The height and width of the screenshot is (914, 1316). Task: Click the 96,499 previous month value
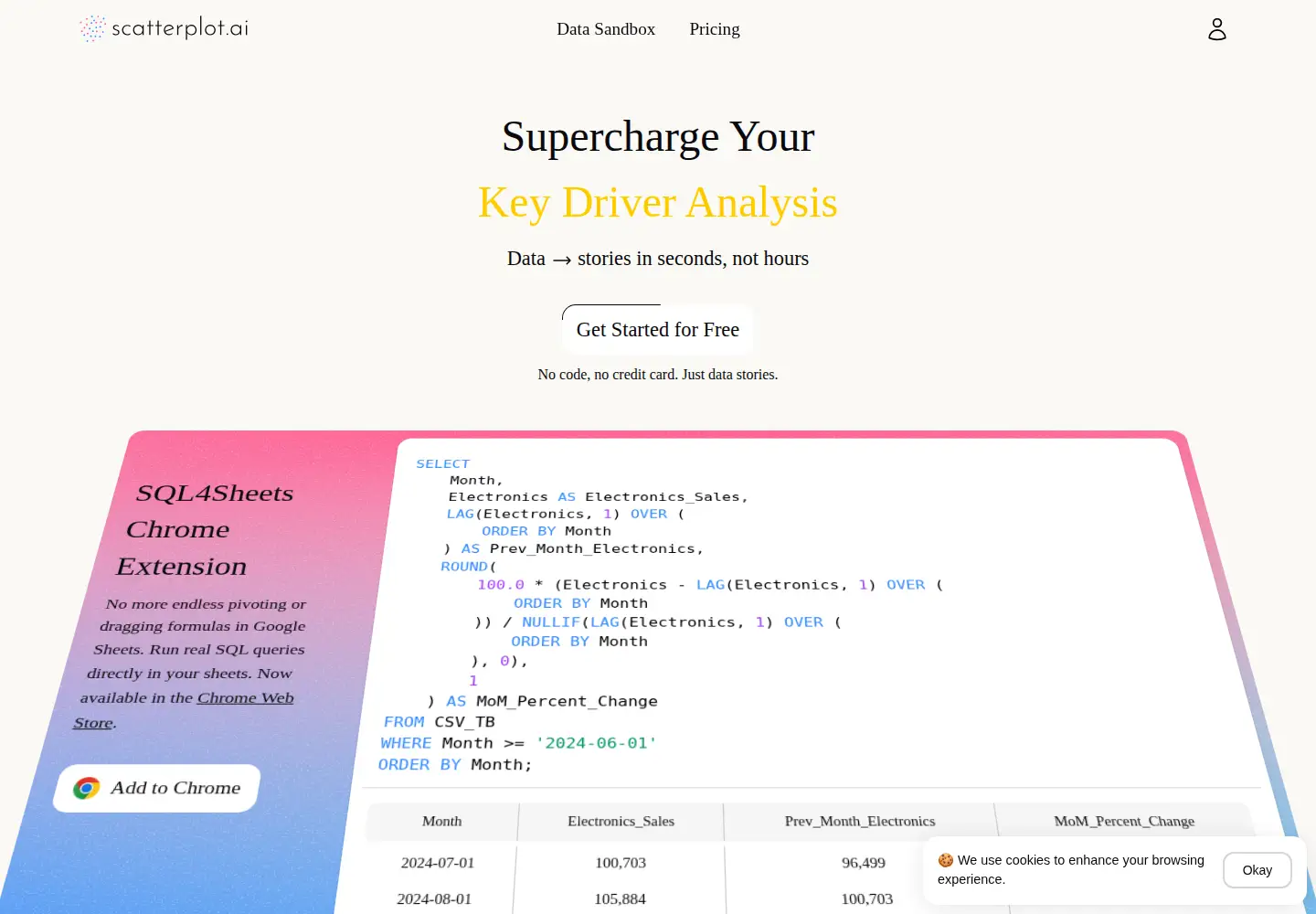[x=864, y=863]
